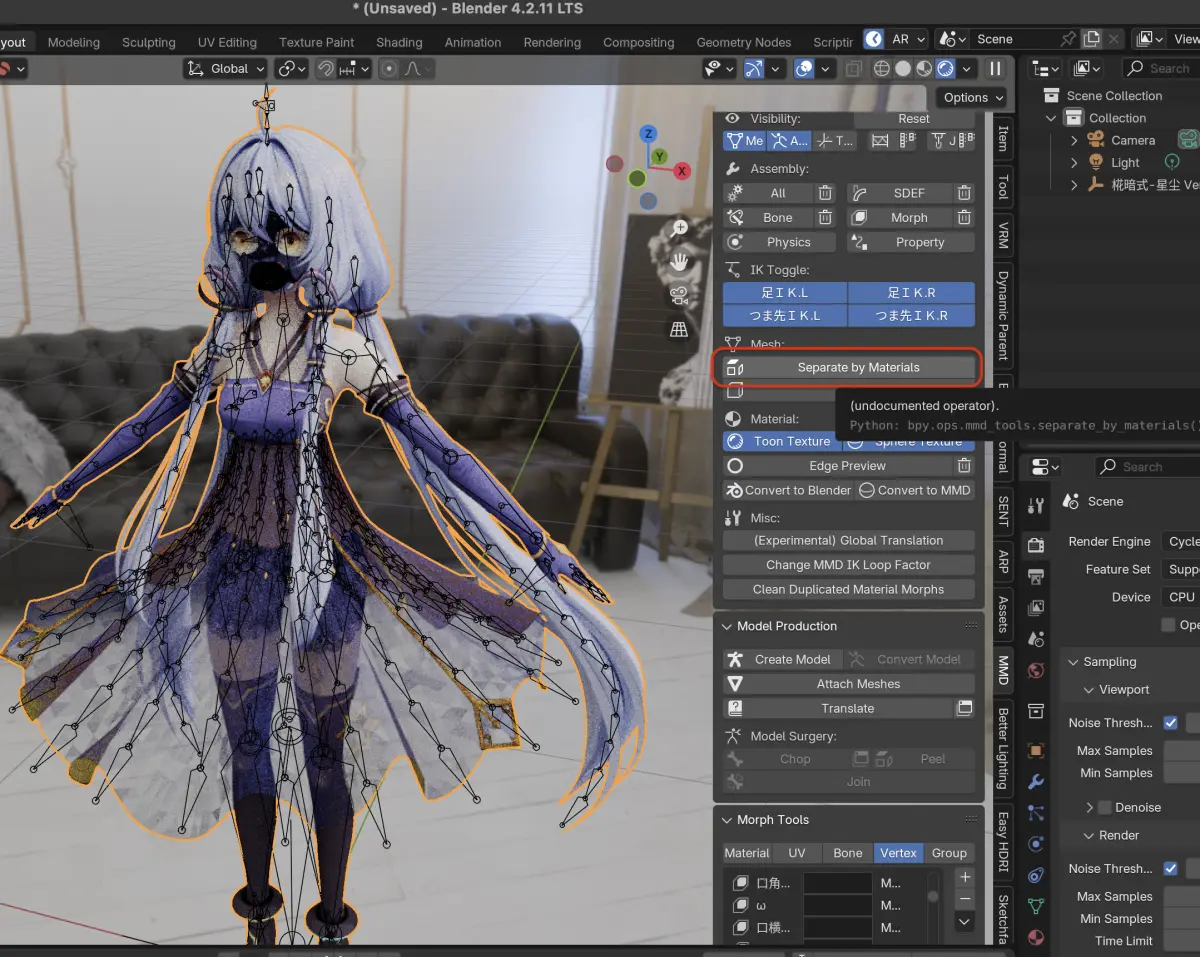1200x957 pixels.
Task: Toggle the つま先ＩＫ.R IK button
Action: tap(912, 315)
